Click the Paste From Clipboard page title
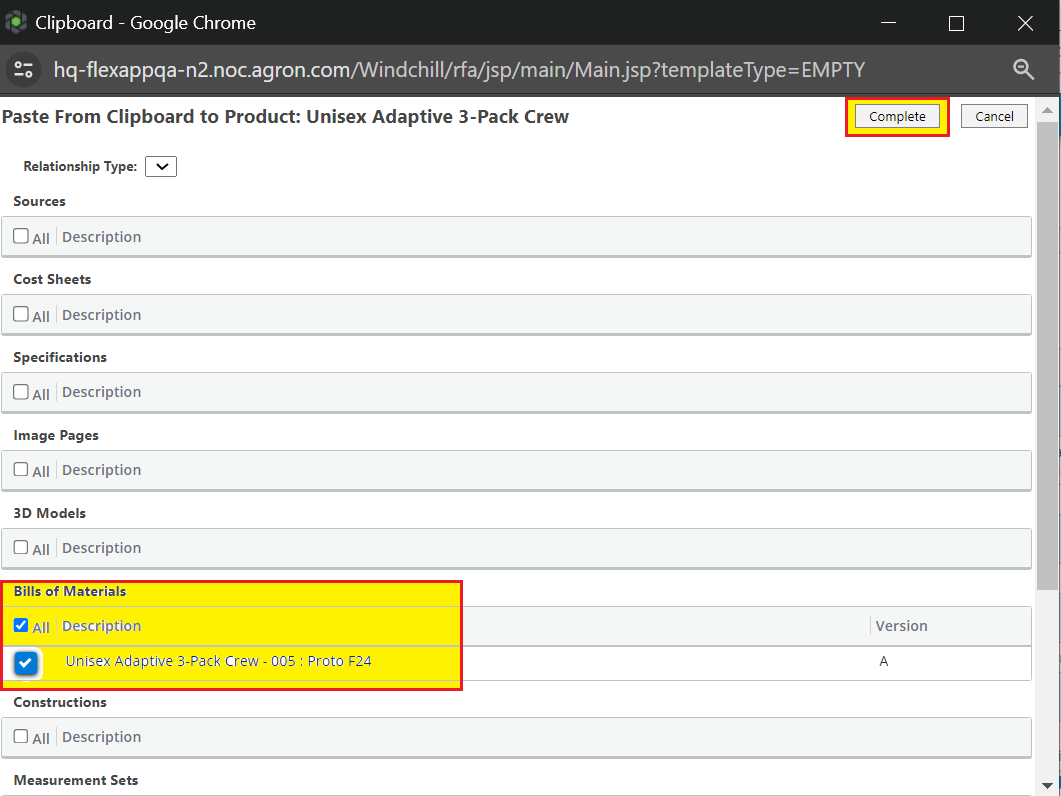Viewport: 1061px width, 796px height. [x=285, y=116]
